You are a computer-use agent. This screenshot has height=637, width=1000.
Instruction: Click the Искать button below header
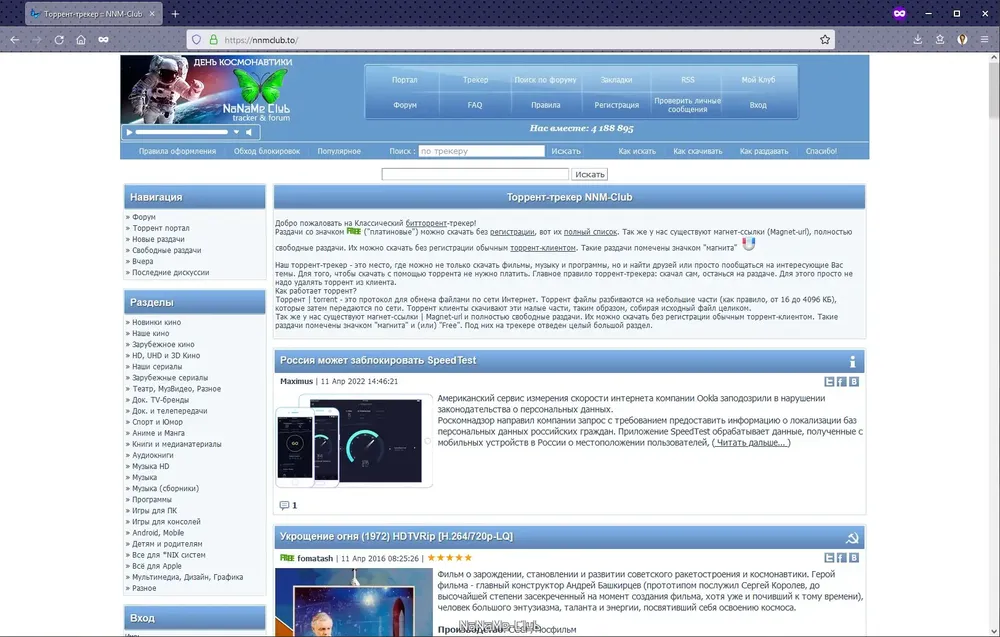point(589,174)
